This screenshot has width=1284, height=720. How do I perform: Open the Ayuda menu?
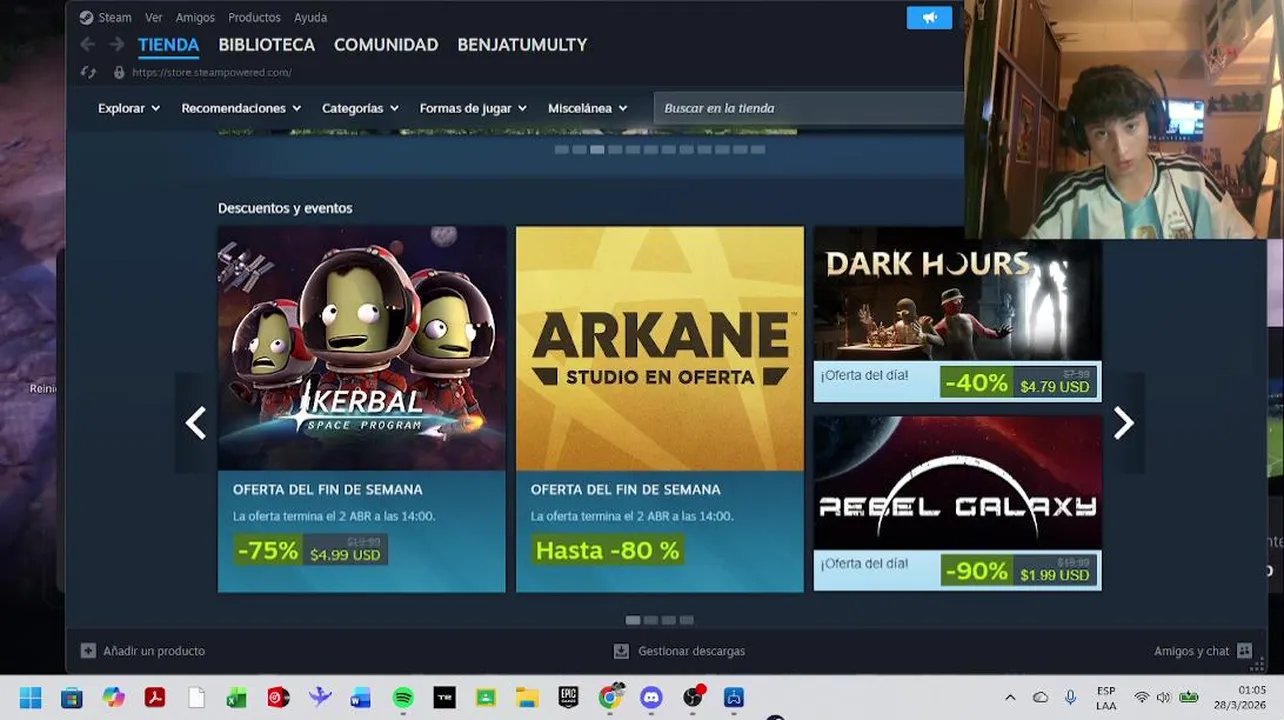[x=310, y=17]
